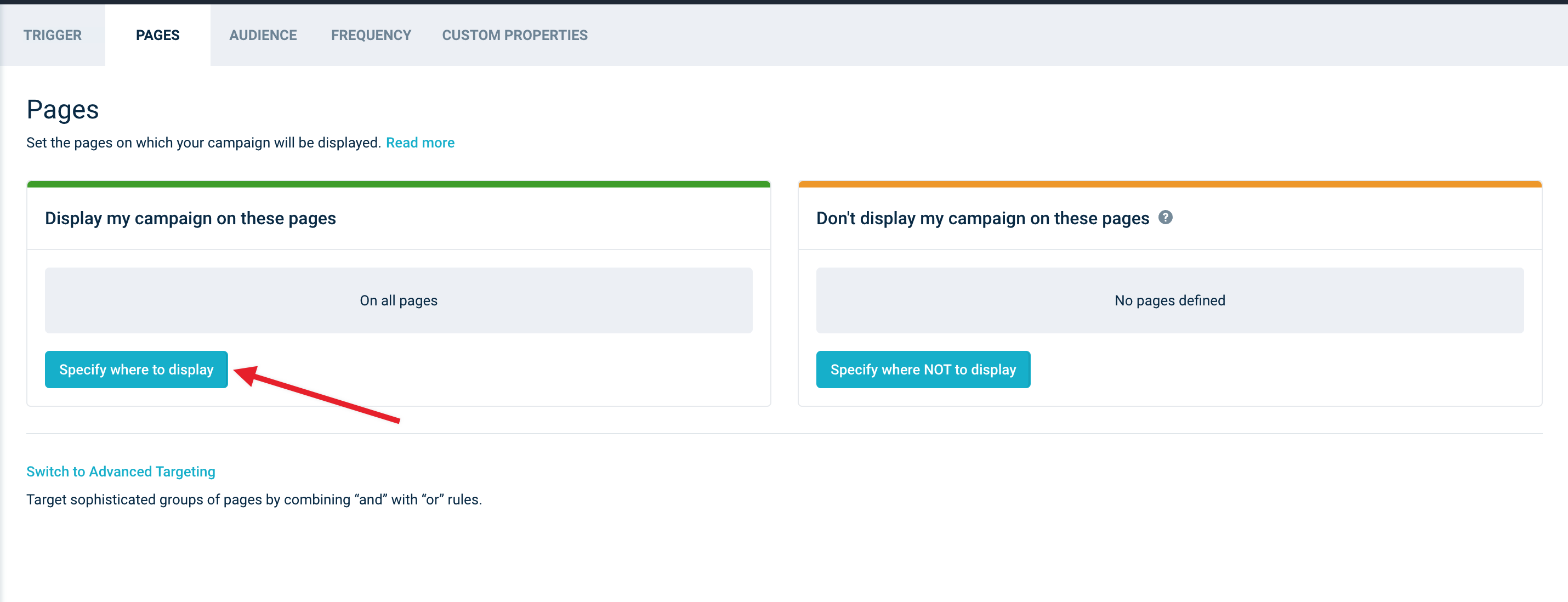Click Display my campaign on these pages heading

click(x=191, y=219)
